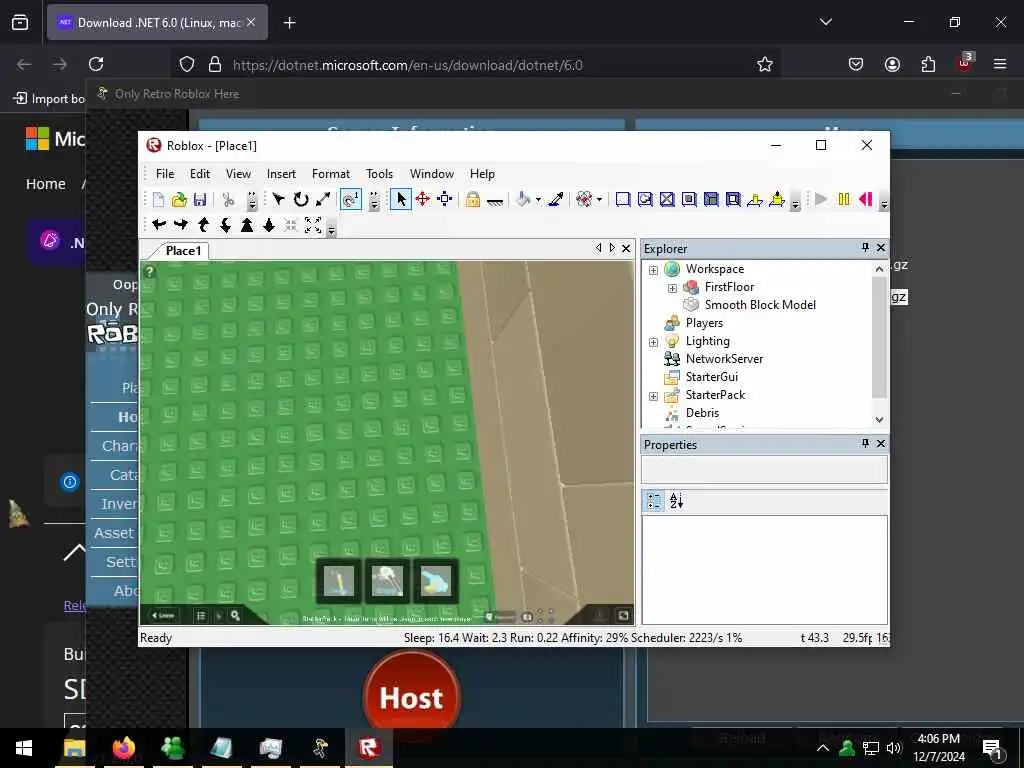Screen dimensions: 1024x768
Task: Click the Cut scissors icon
Action: click(228, 200)
